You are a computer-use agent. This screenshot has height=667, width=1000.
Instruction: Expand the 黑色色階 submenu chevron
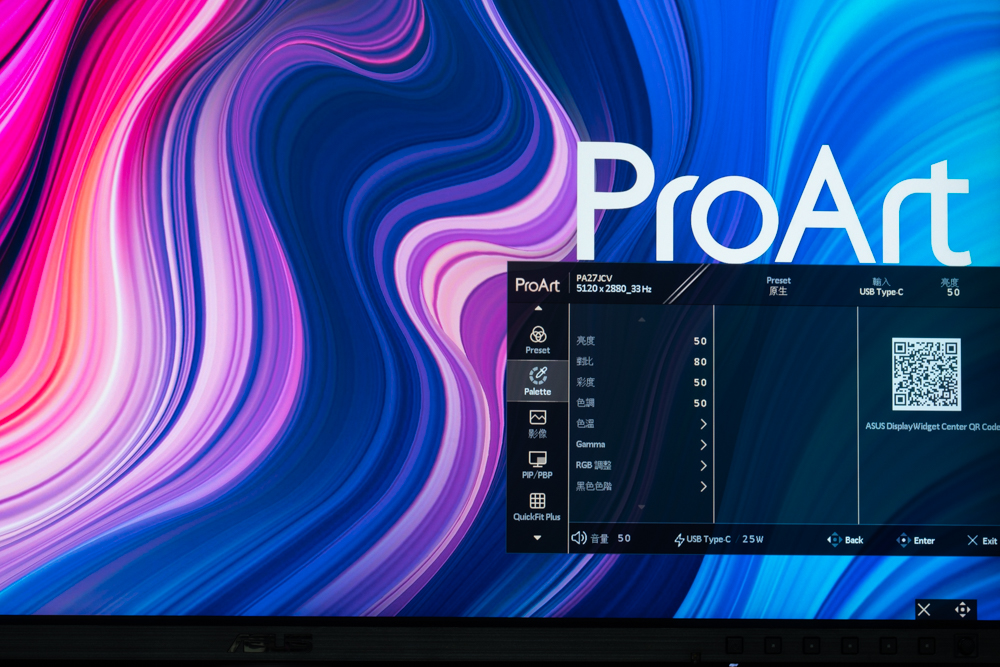coord(703,487)
